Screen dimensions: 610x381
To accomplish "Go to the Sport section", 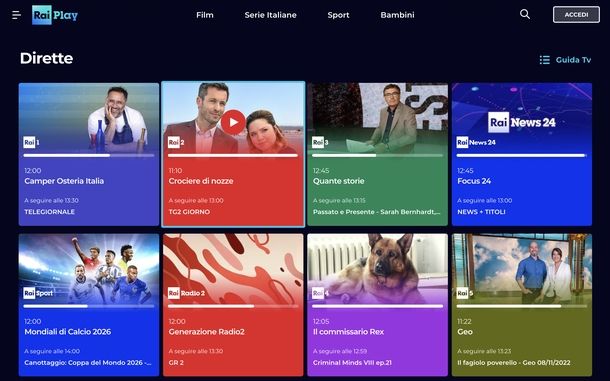I will 338,15.
